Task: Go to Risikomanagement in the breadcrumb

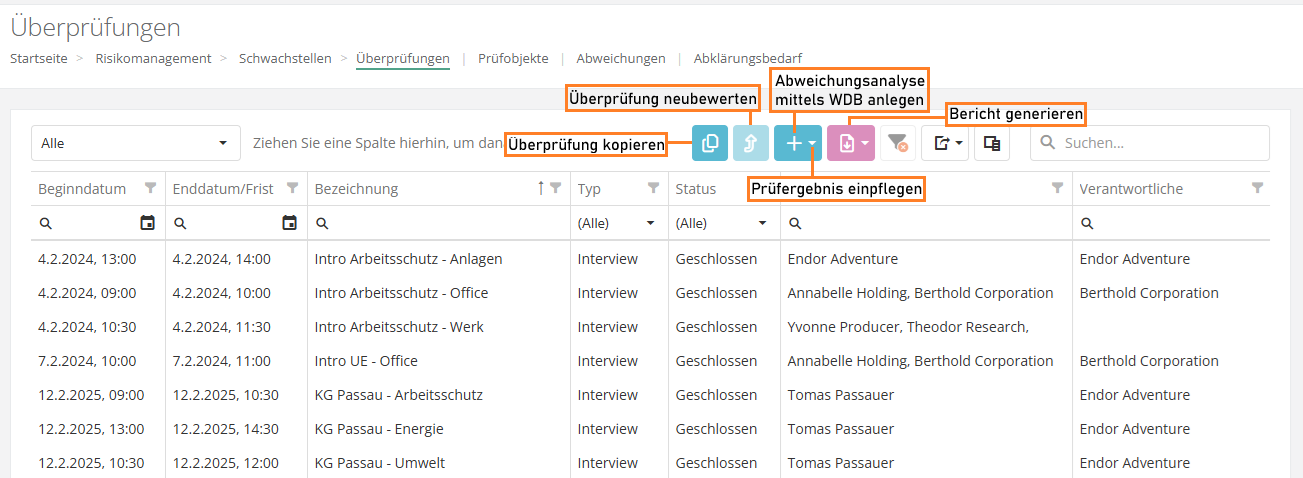Action: (153, 58)
